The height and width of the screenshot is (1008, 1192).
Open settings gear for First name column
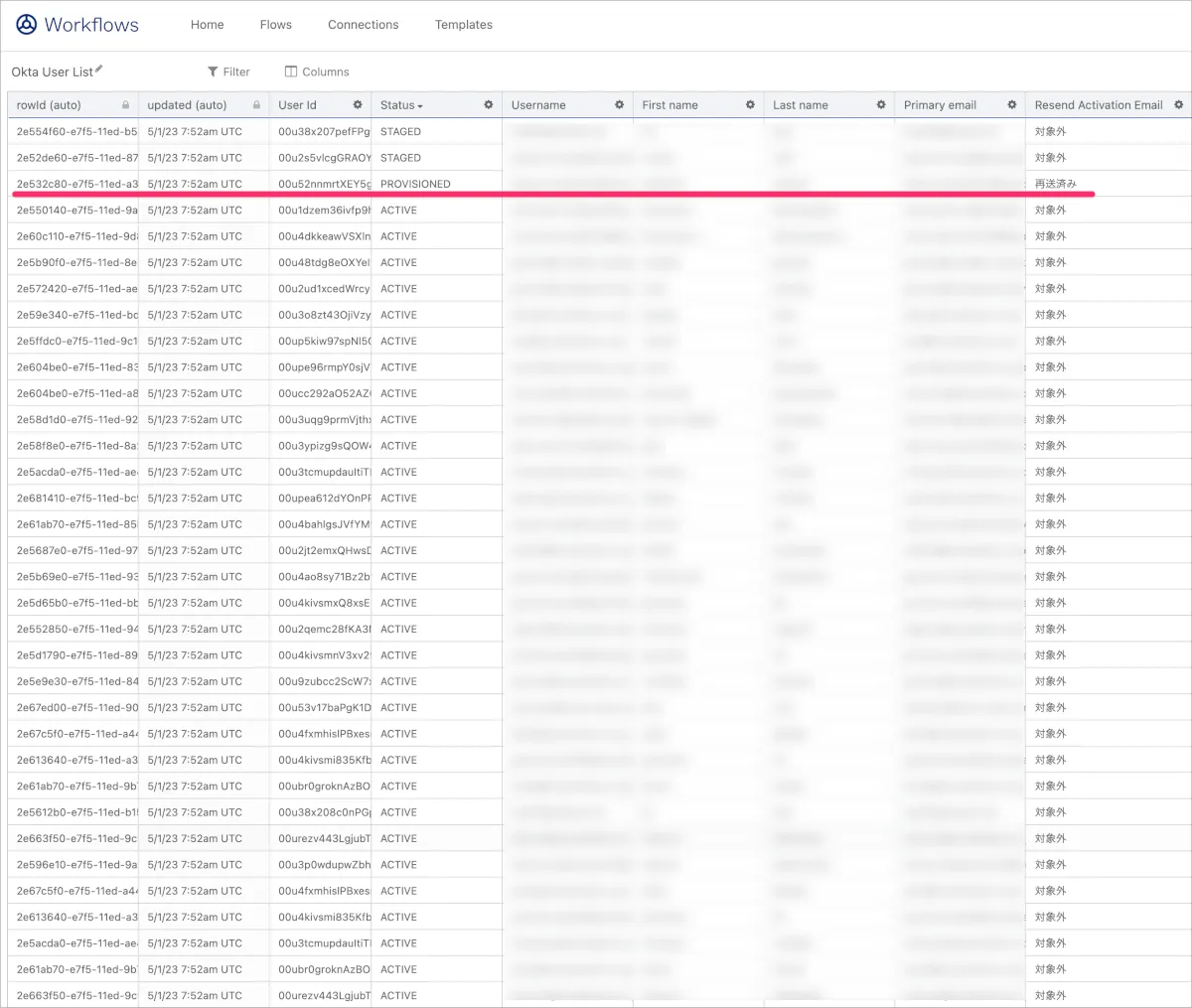[x=750, y=104]
